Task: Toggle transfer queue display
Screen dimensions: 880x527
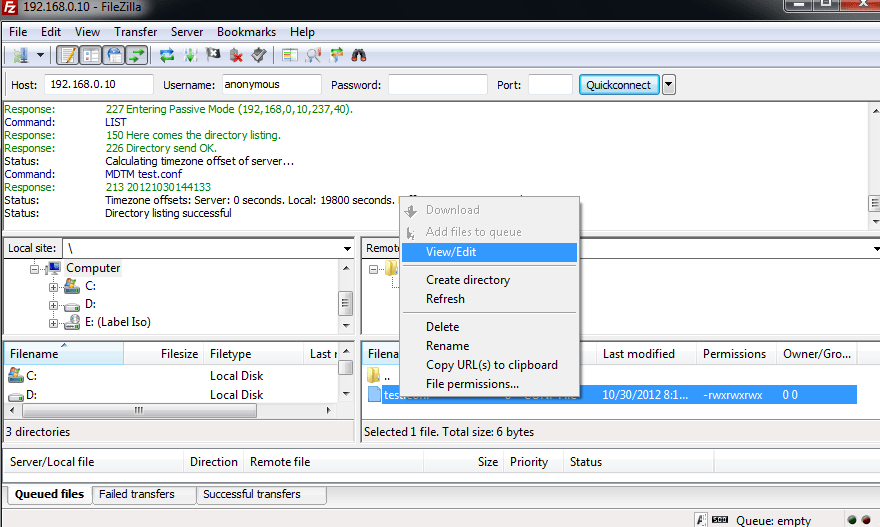Action: (137, 55)
